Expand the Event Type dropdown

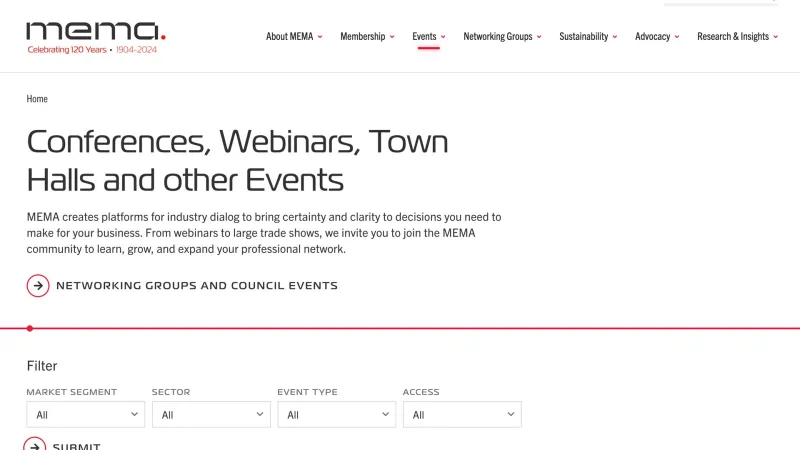point(337,414)
